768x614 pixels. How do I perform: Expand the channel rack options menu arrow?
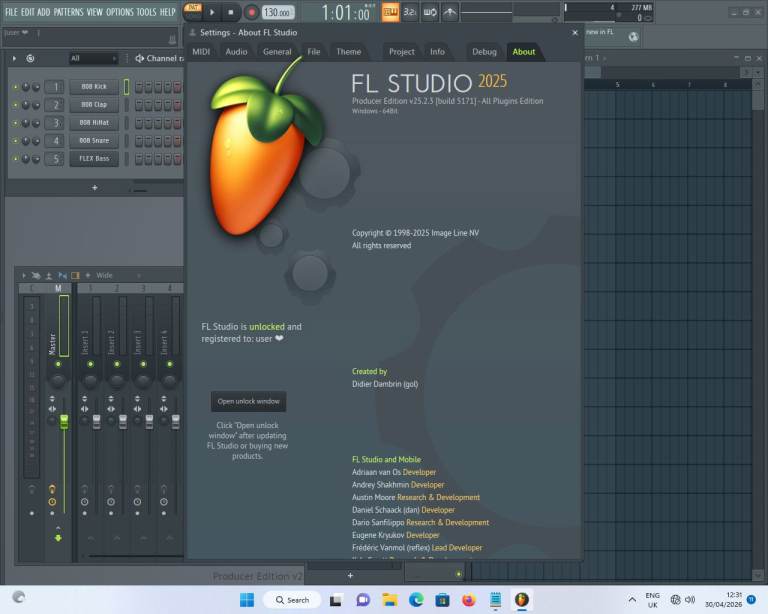tap(14, 59)
